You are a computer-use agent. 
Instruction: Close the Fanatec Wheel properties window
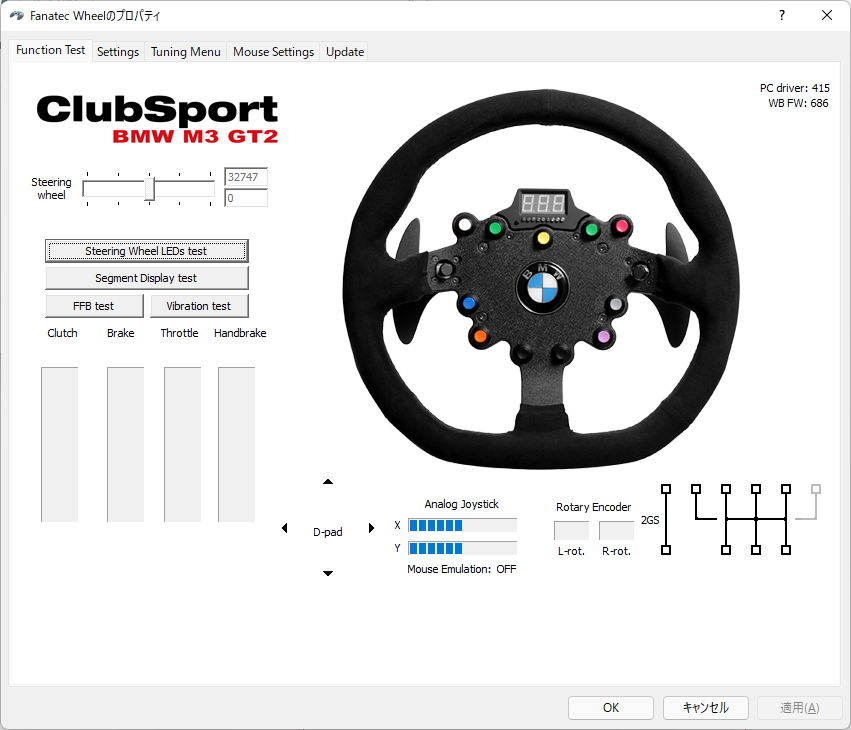(827, 15)
